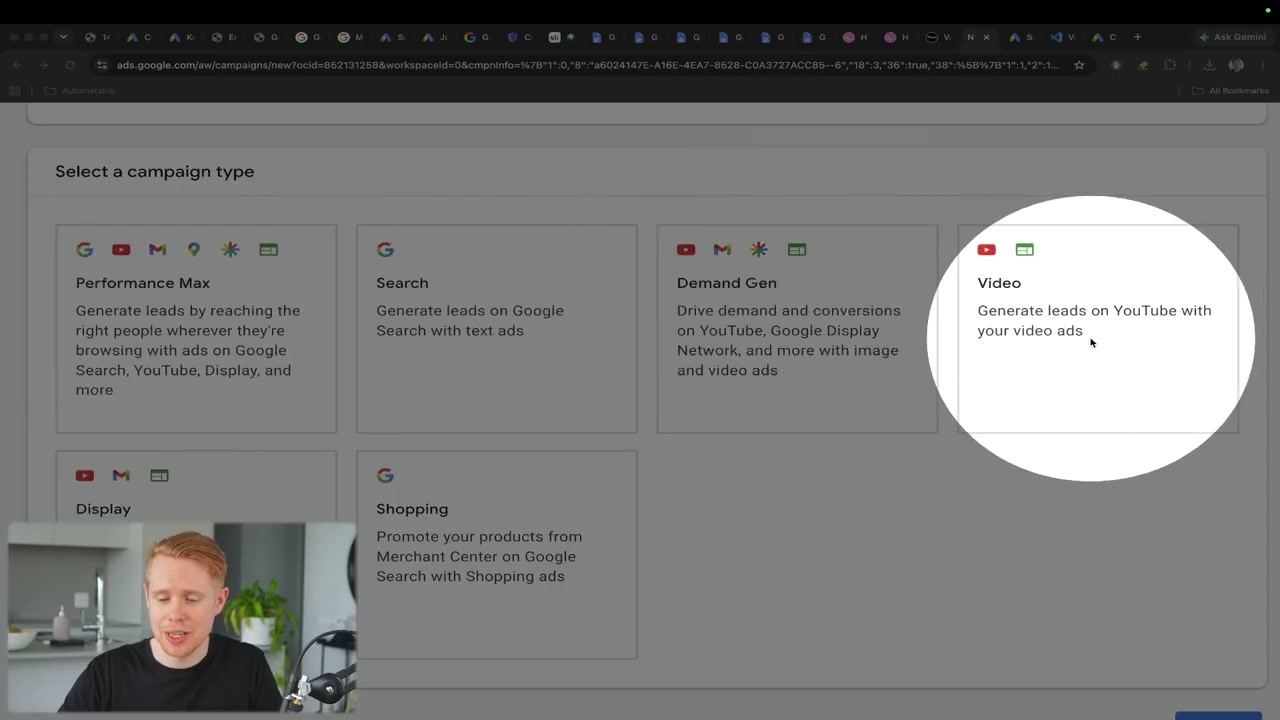Select the Video campaign type
Screen dimensions: 1280x720
coord(1098,329)
